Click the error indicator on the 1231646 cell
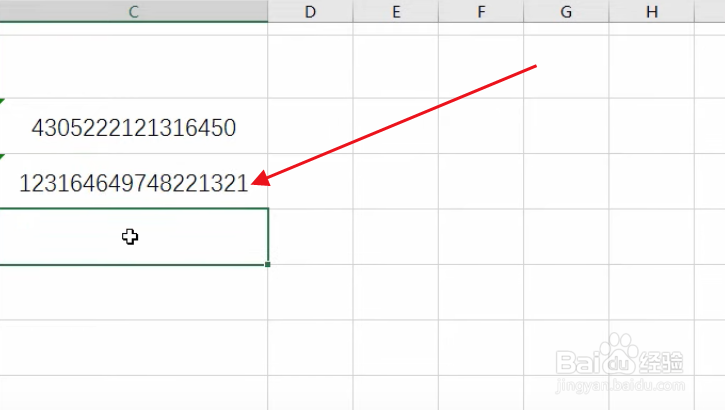This screenshot has width=725, height=410. (x=2, y=156)
